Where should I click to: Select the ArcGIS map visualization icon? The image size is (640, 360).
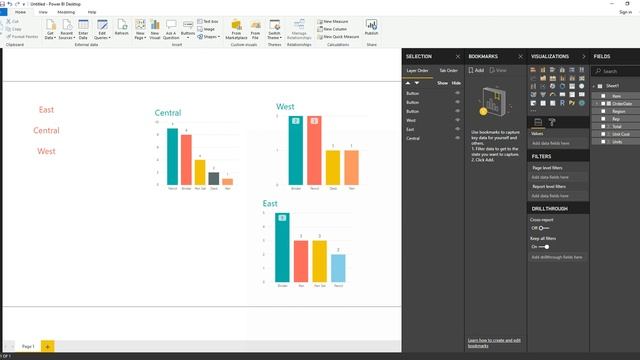[x=582, y=103]
